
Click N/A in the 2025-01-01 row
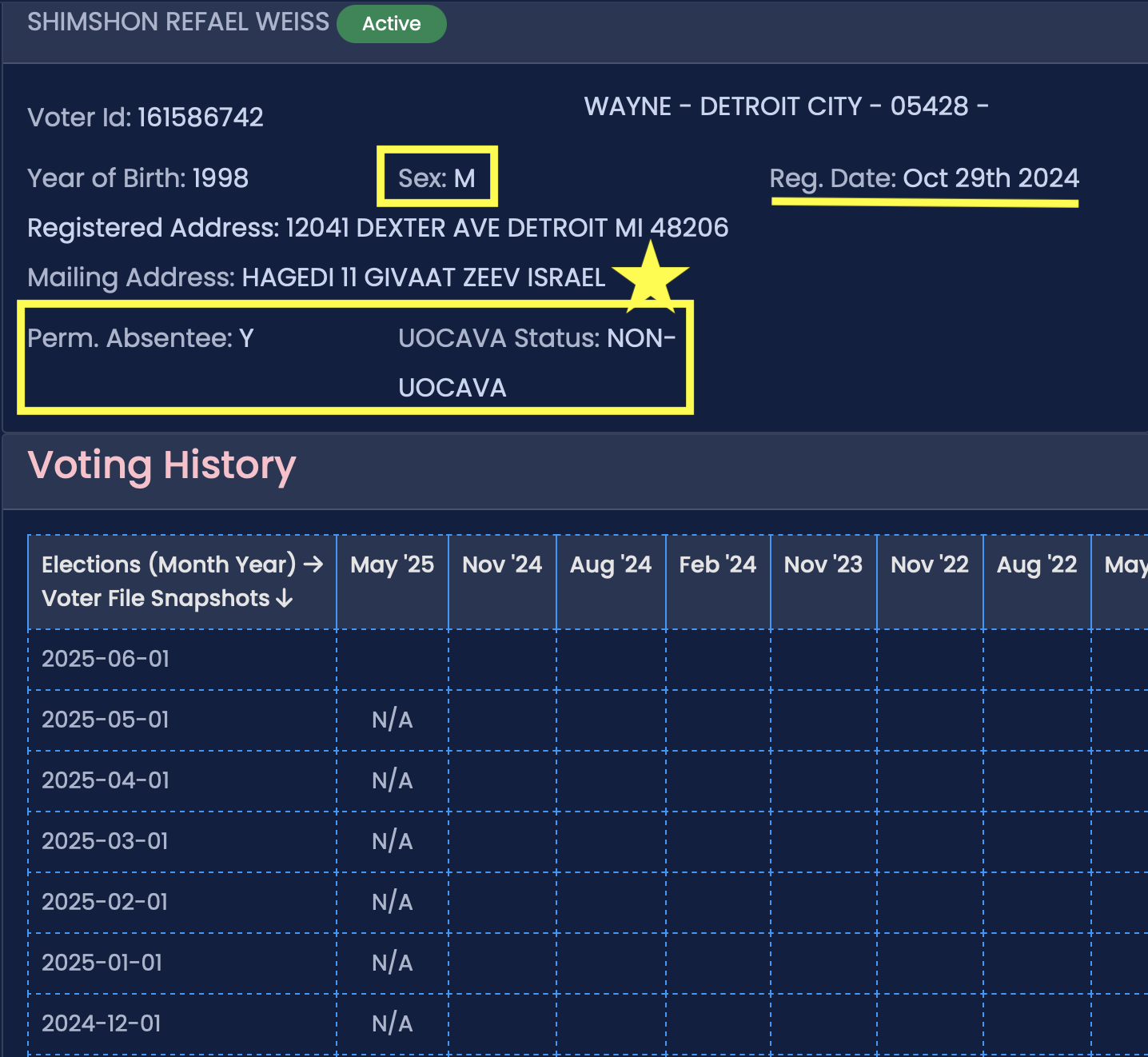point(393,963)
